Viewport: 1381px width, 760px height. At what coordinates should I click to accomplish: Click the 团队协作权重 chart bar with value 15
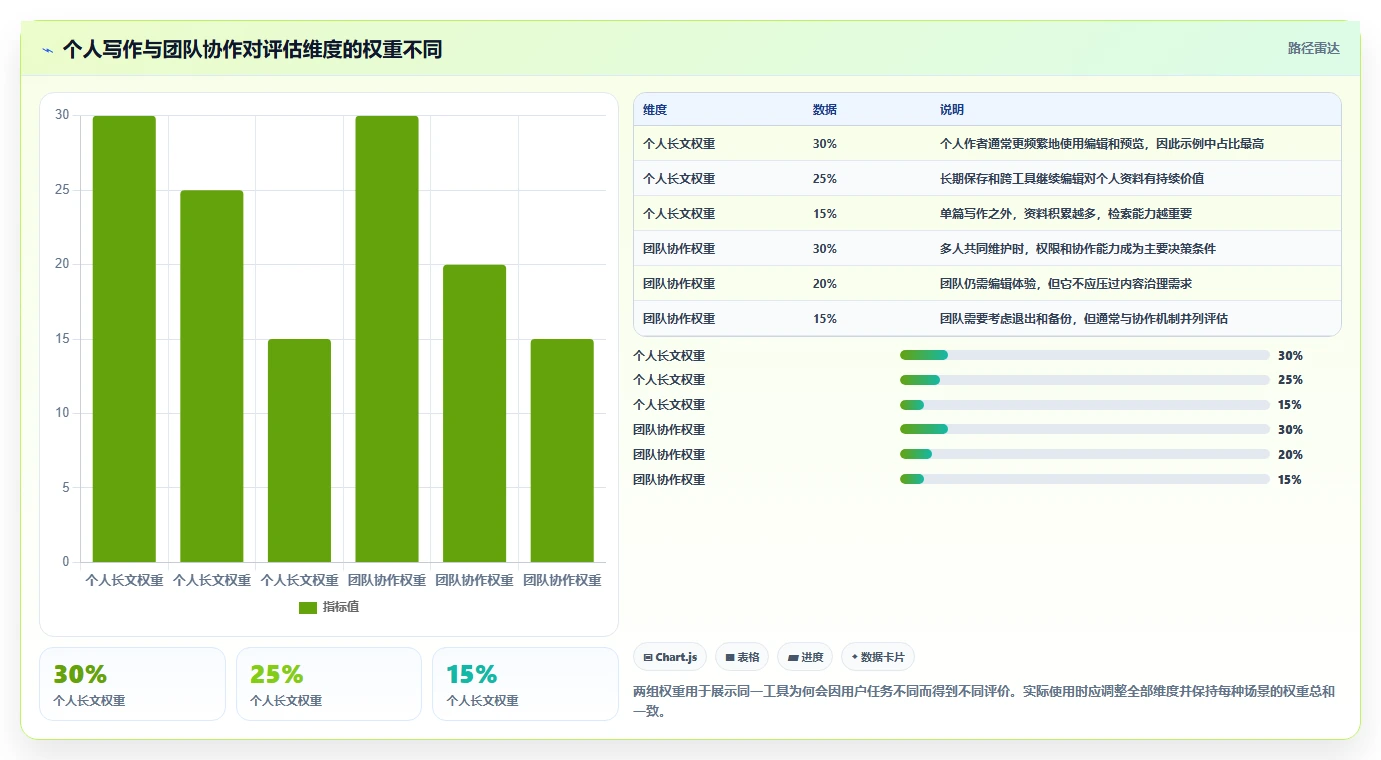562,450
